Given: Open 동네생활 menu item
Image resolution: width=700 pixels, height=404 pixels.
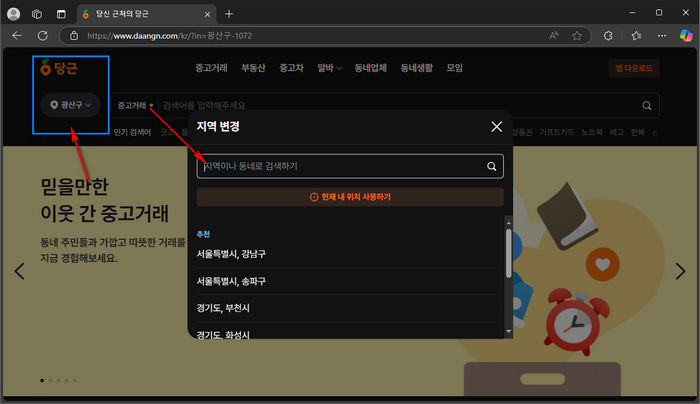Looking at the screenshot, I should coord(417,68).
